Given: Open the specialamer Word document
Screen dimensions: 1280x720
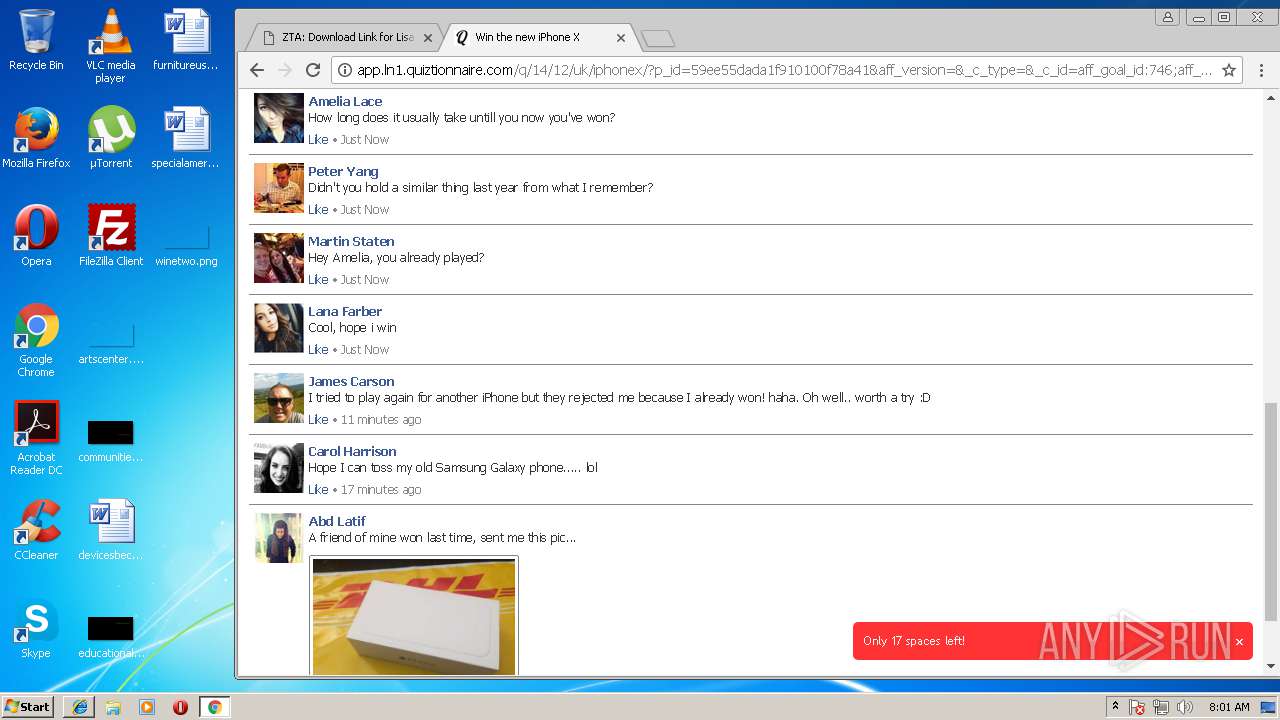Looking at the screenshot, I should pos(186,138).
